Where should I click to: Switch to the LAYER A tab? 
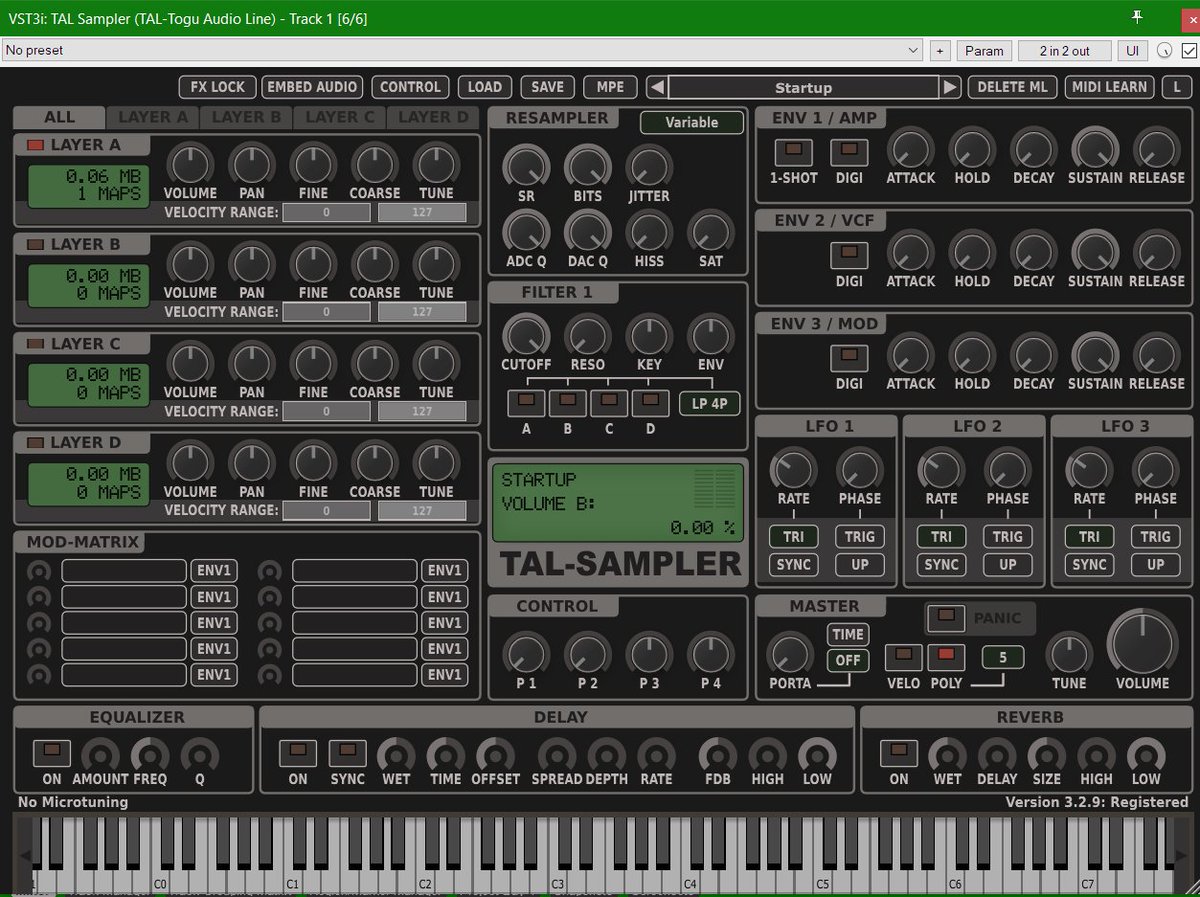(x=153, y=117)
